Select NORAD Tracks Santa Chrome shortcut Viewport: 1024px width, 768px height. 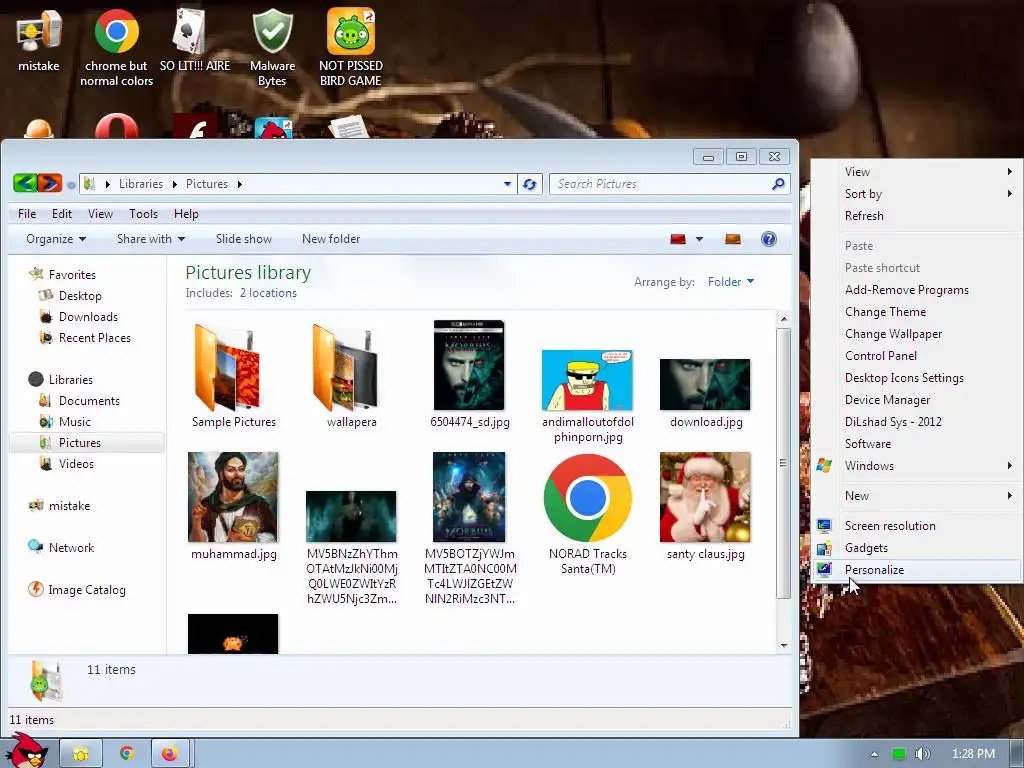(x=588, y=514)
